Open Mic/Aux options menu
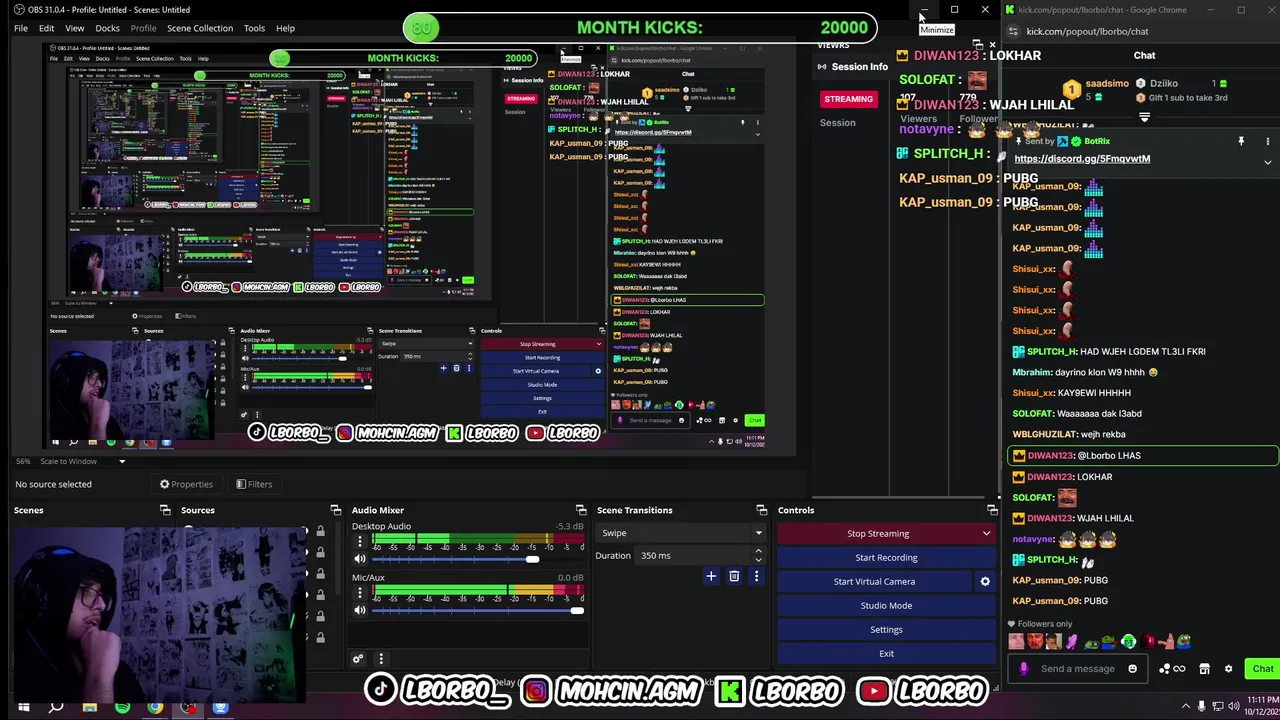 pos(360,593)
